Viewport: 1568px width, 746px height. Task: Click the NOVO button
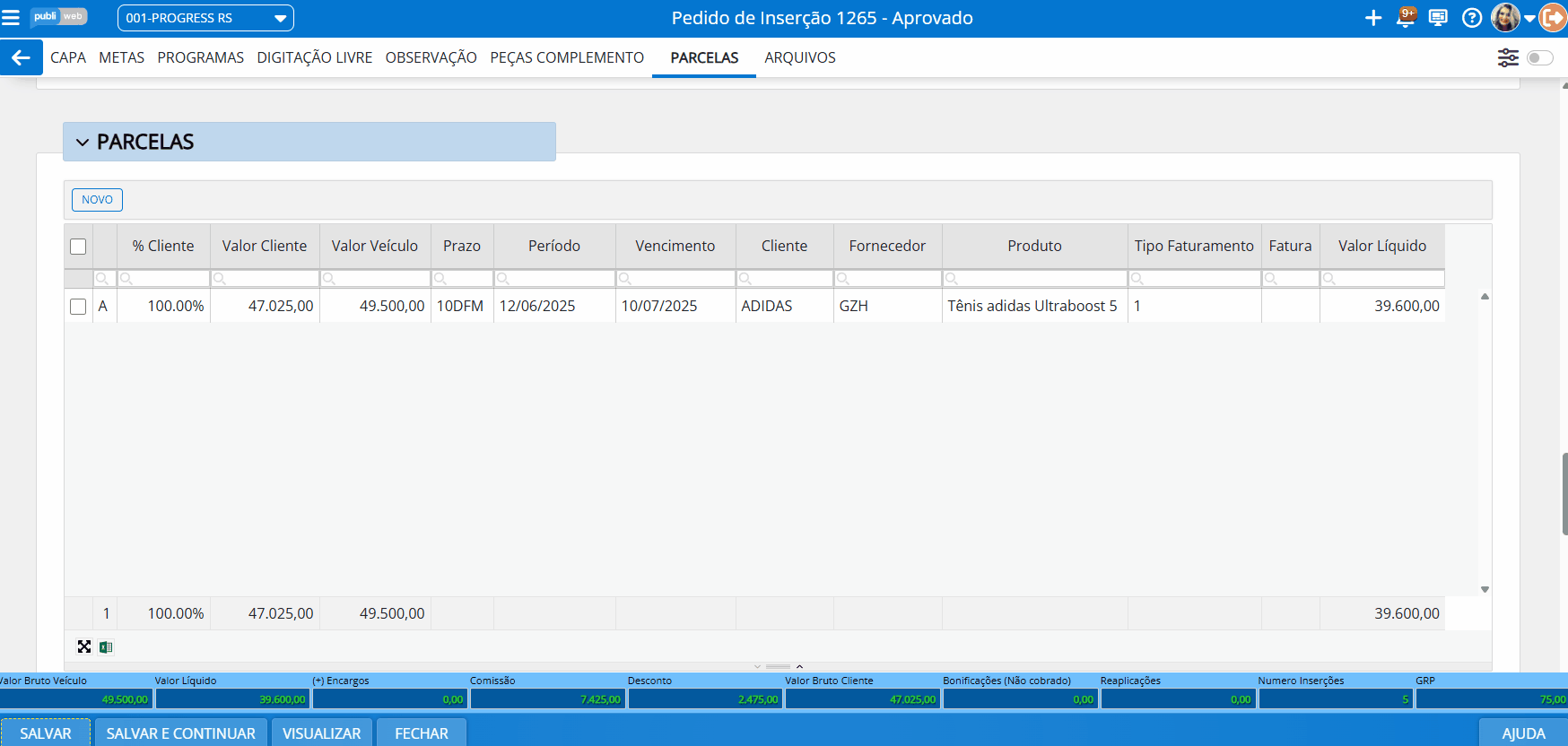(97, 200)
